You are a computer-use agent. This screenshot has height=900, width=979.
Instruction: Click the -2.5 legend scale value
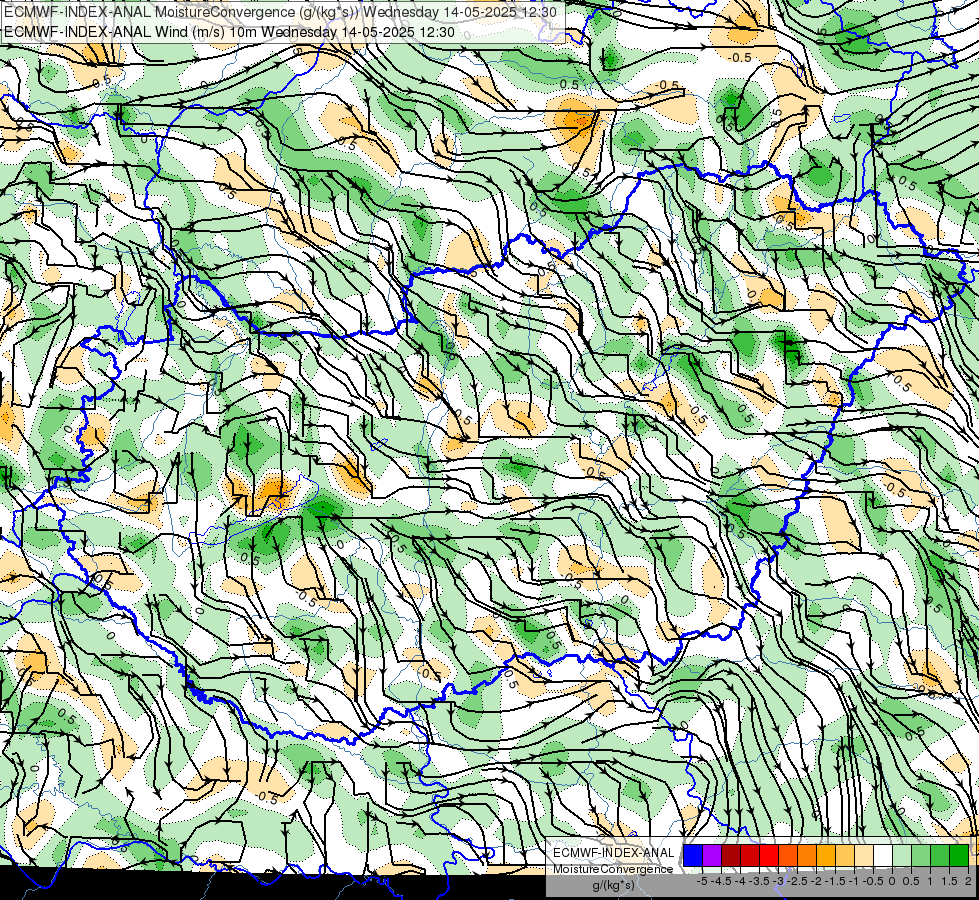(797, 881)
